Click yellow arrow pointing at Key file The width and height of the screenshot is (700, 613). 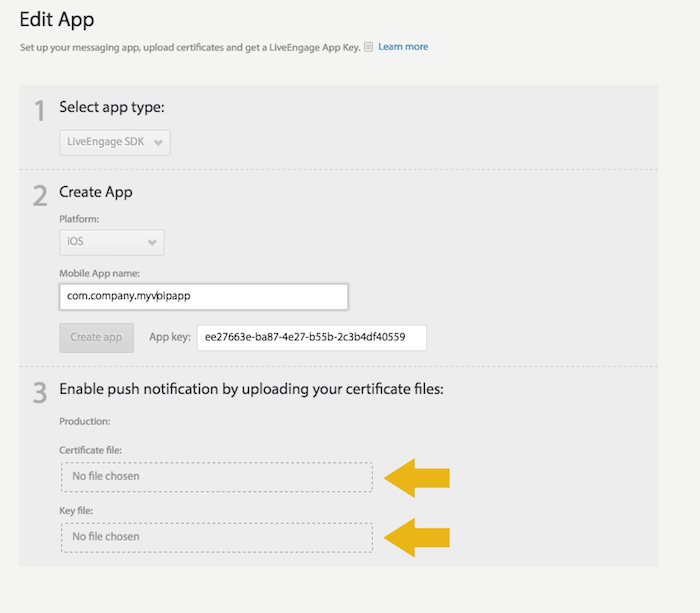417,538
